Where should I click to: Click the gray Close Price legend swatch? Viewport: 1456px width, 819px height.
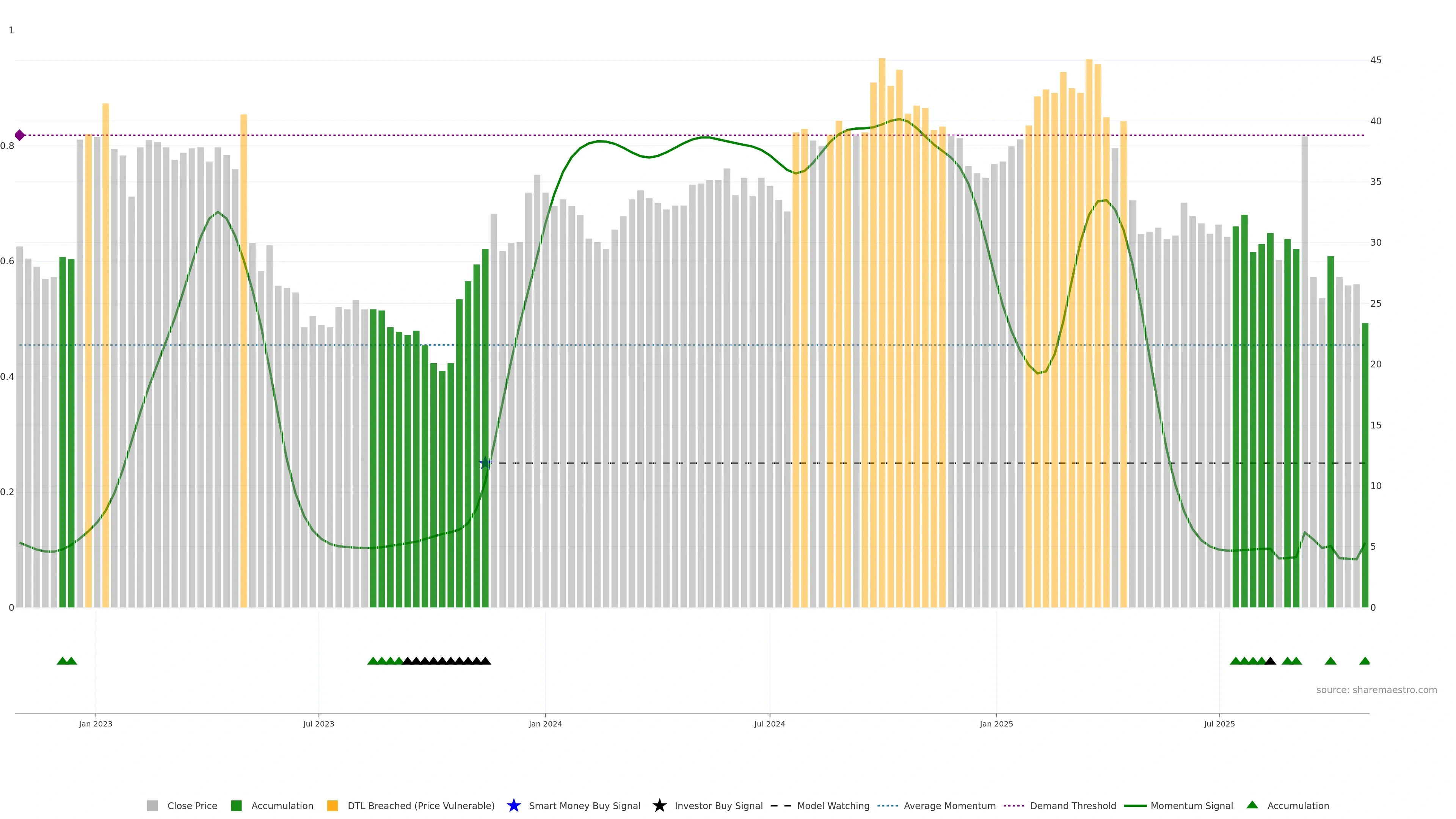coord(152,805)
